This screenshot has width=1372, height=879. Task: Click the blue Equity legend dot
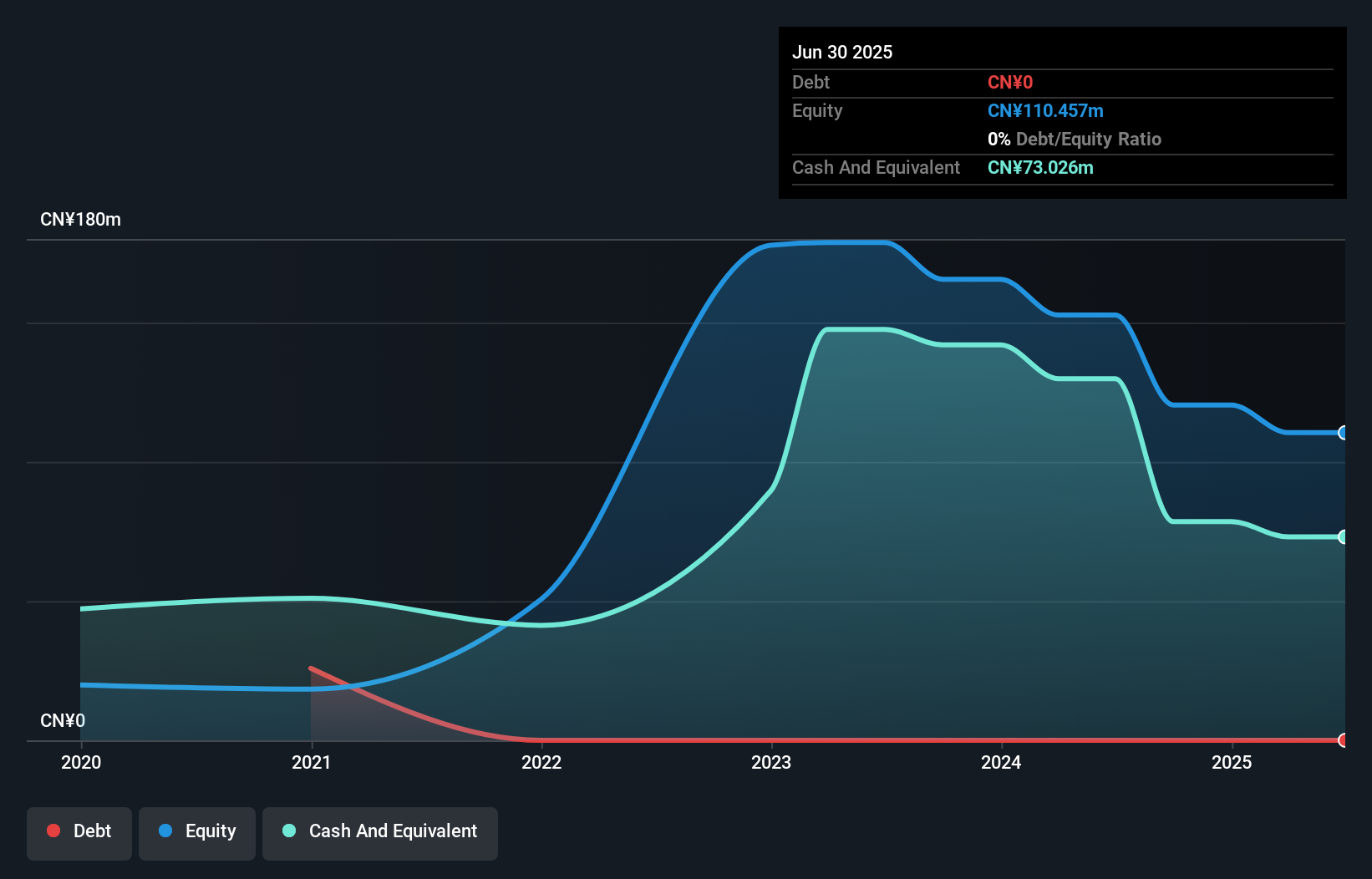[165, 831]
